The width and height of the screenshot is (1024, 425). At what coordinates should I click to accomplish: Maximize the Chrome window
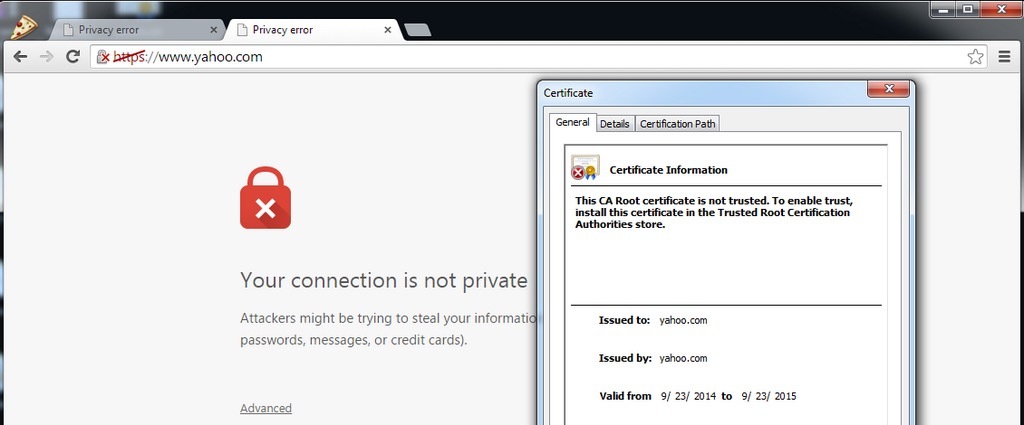point(968,9)
